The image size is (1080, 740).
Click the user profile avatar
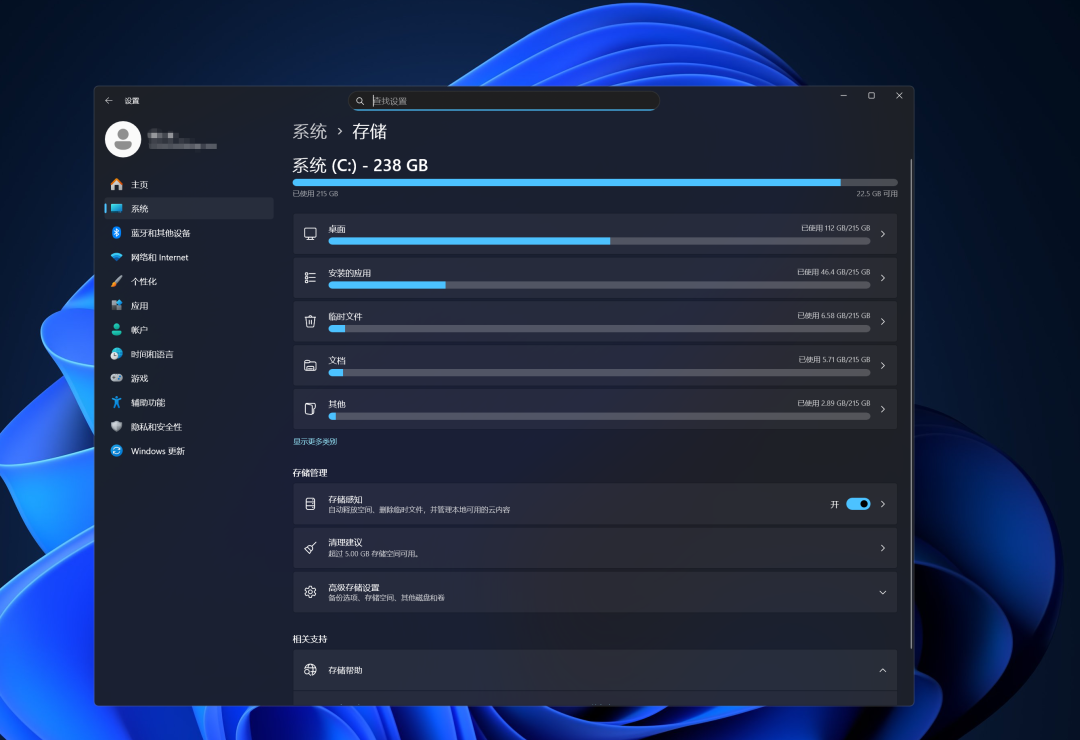(x=123, y=139)
